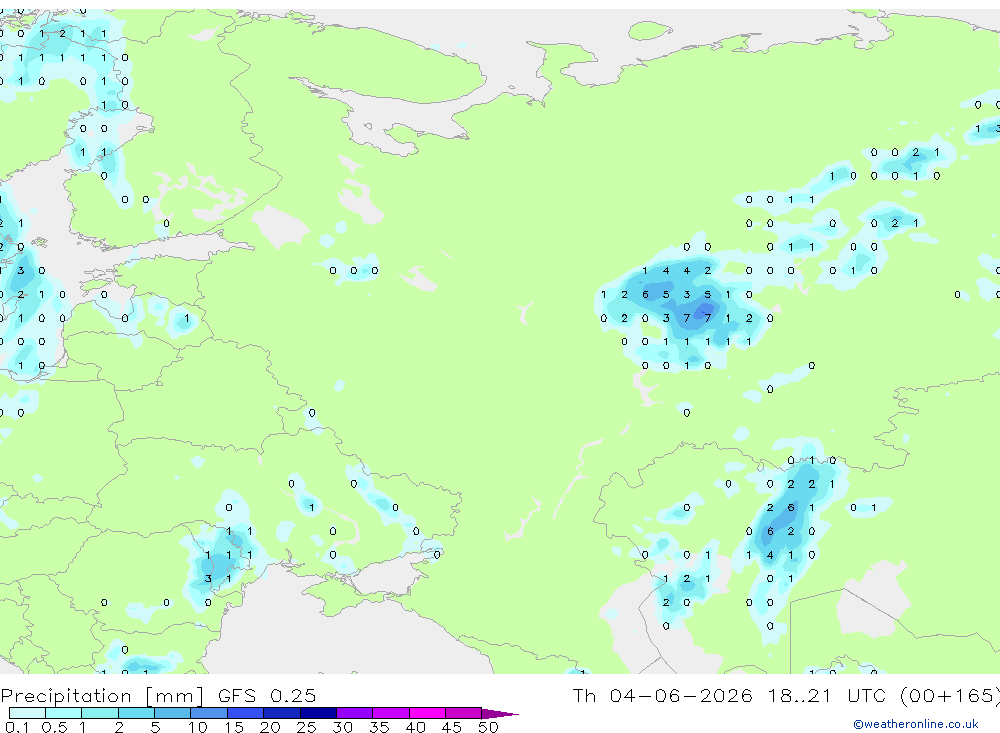Select the 1–2 mm legend color swatch

tap(100, 713)
